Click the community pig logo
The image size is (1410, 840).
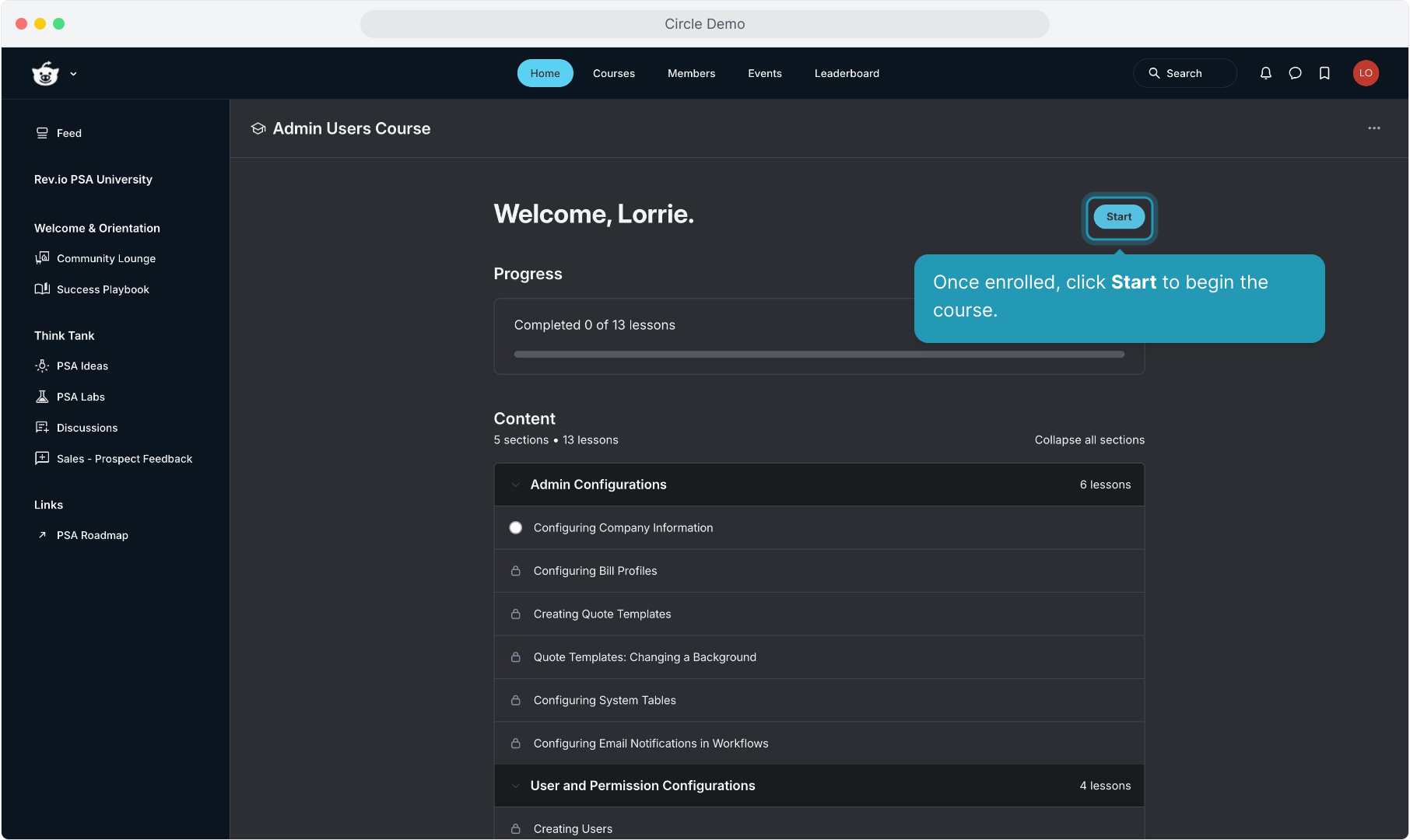(46, 74)
